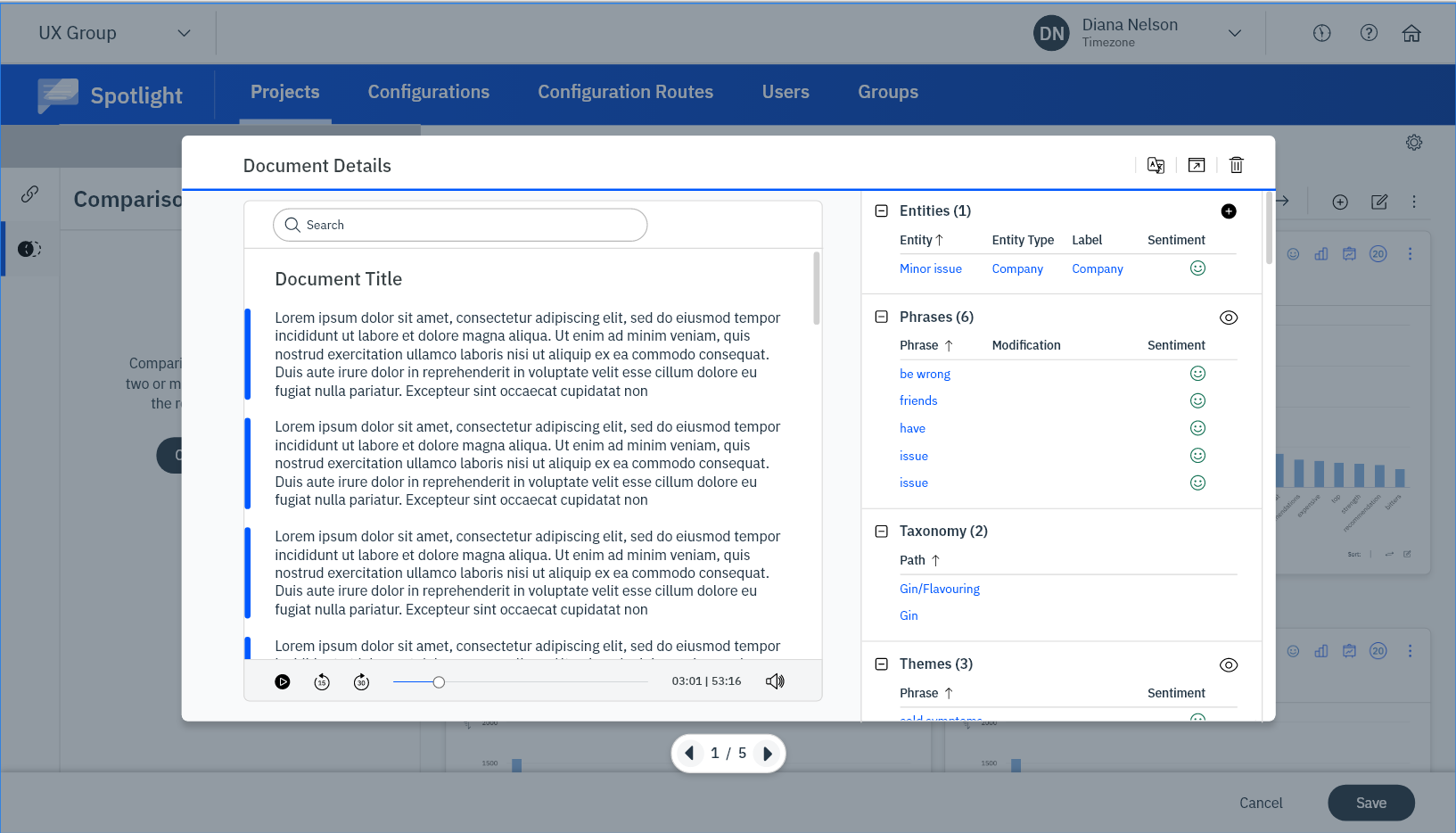Rewind audio by 15 seconds
The image size is (1456, 833).
pyautogui.click(x=322, y=681)
